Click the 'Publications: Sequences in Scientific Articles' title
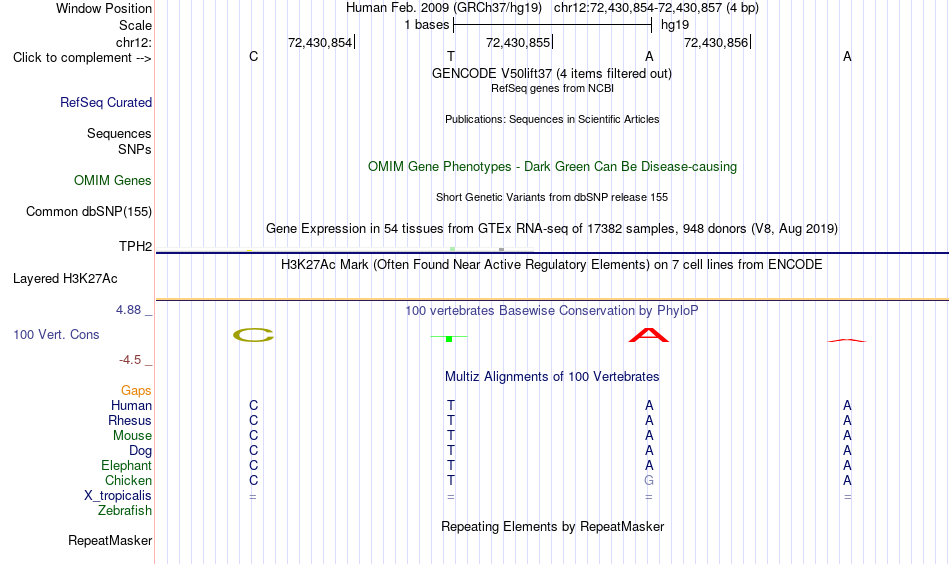The image size is (950, 564). point(552,119)
